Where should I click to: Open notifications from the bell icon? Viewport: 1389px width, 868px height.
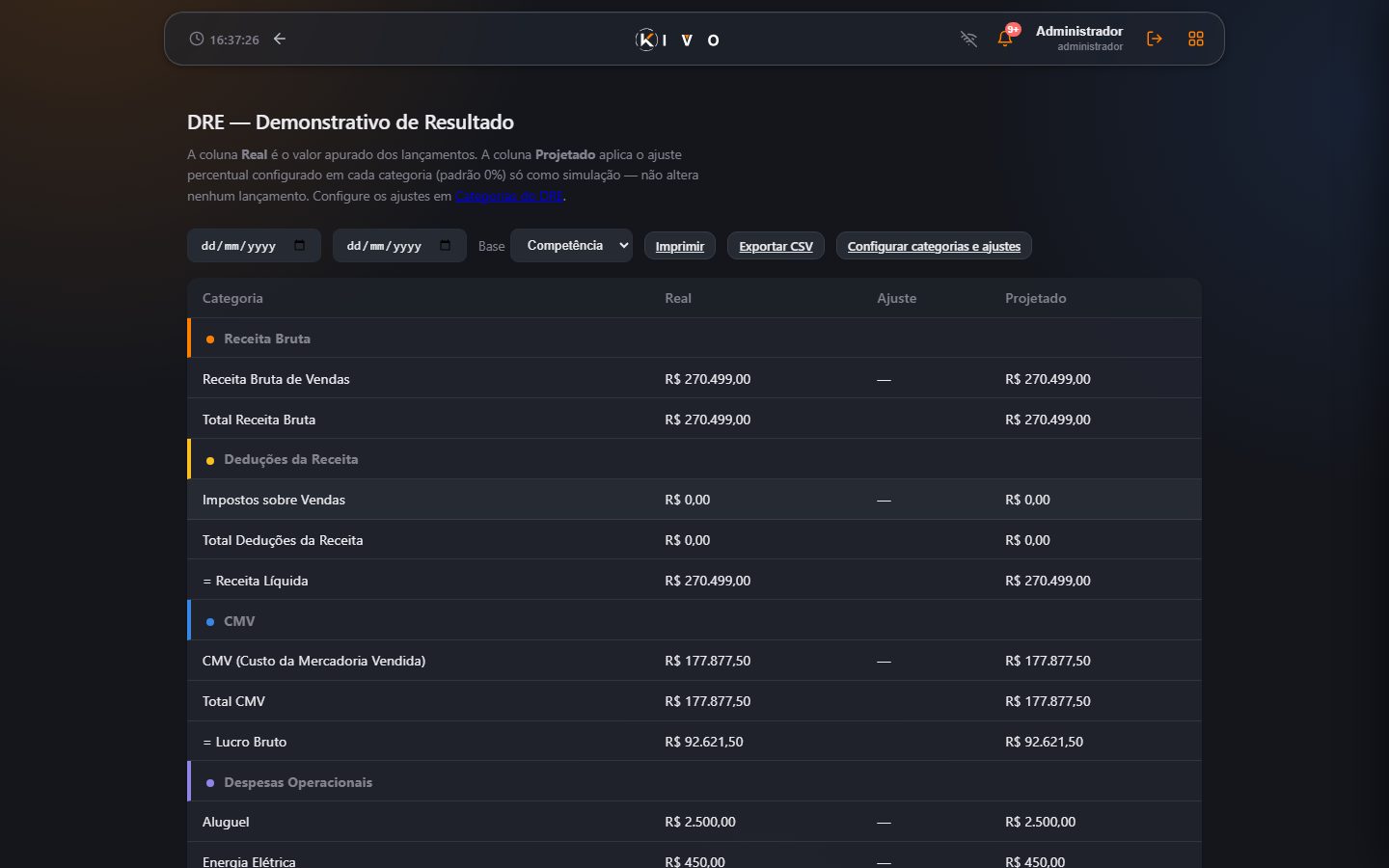click(x=1005, y=39)
